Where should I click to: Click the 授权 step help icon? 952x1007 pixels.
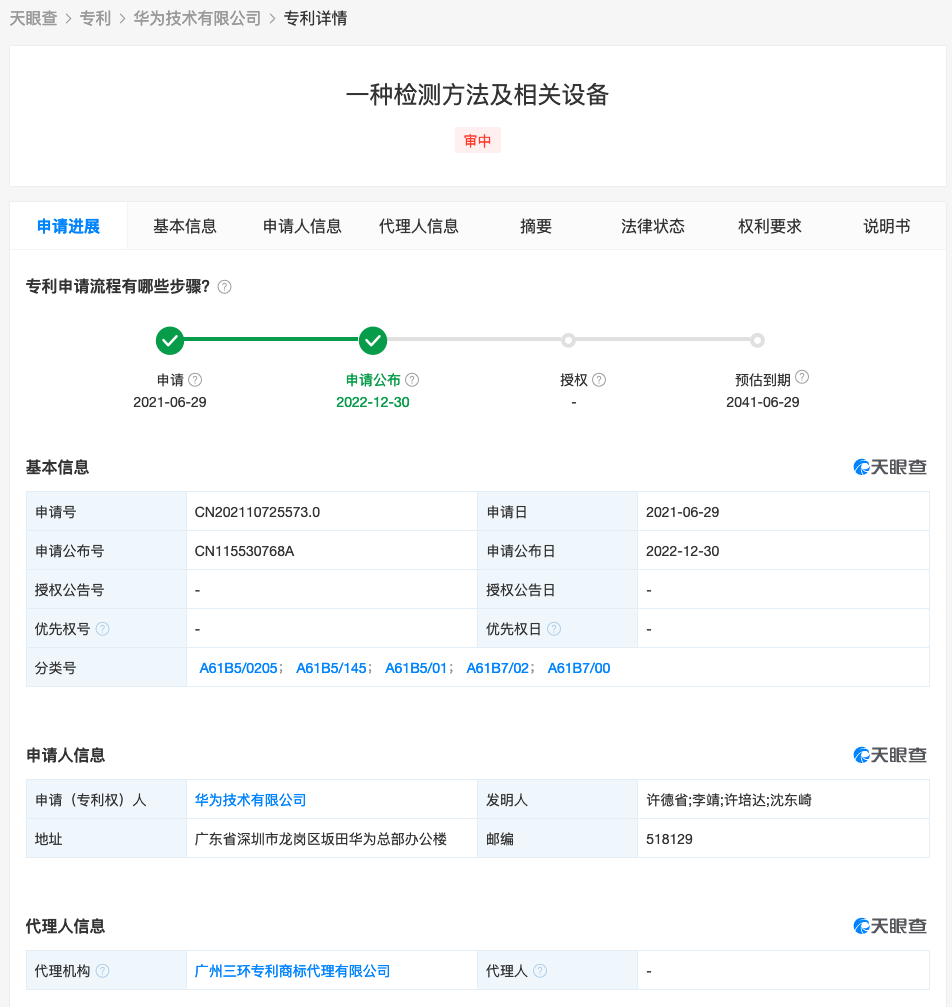[599, 379]
